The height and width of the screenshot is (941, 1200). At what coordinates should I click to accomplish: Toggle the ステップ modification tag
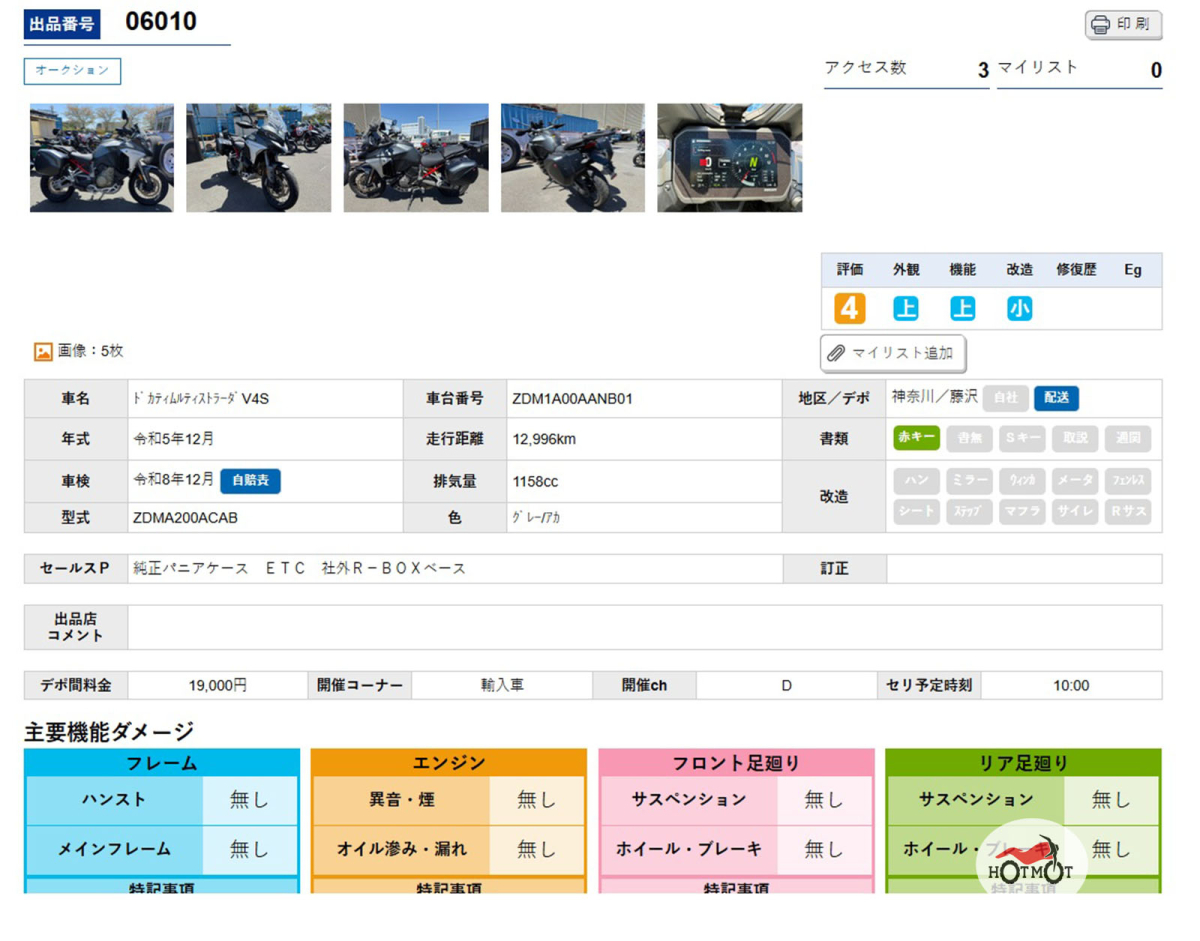pos(970,512)
